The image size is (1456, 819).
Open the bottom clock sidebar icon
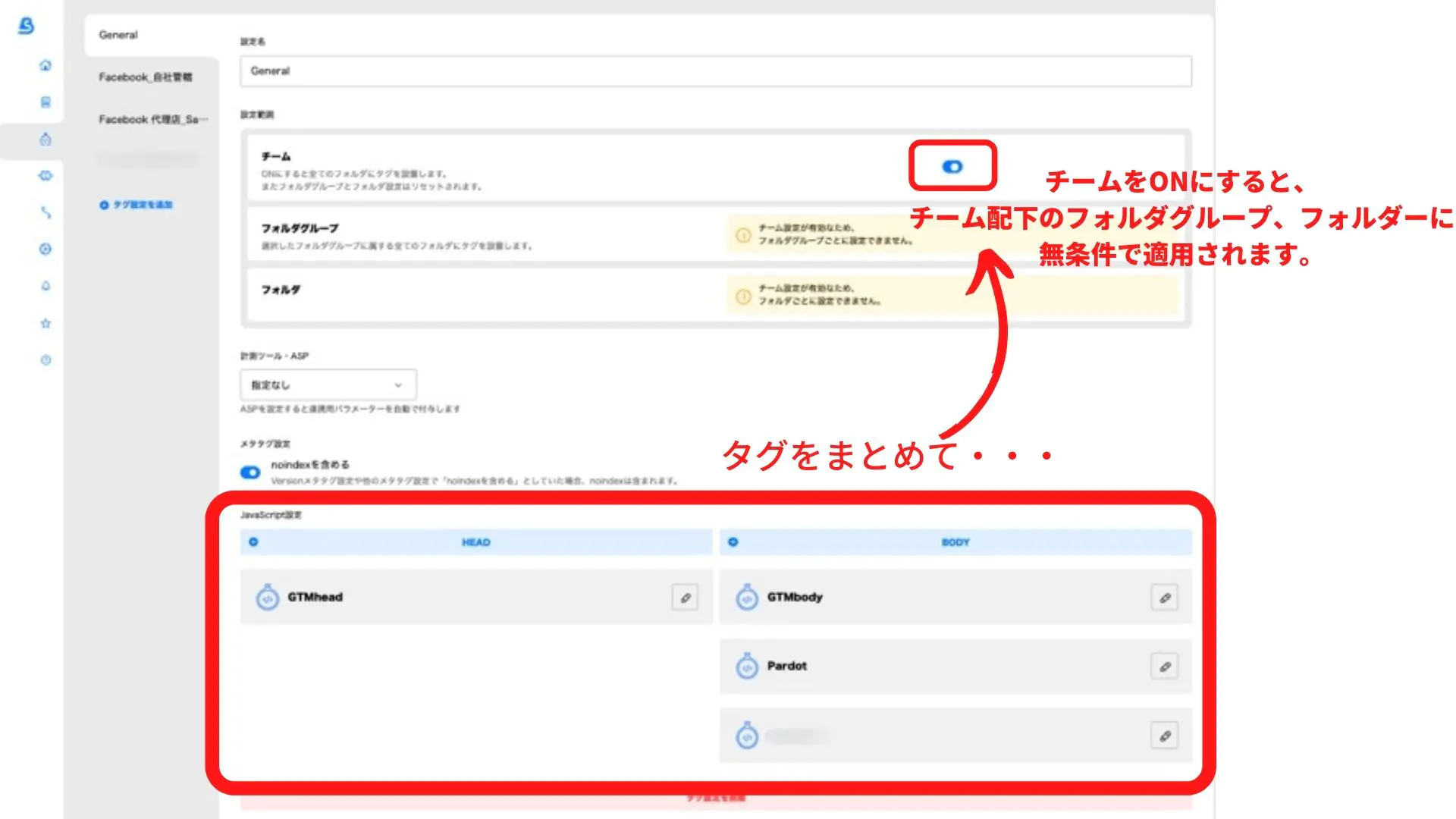[x=45, y=360]
